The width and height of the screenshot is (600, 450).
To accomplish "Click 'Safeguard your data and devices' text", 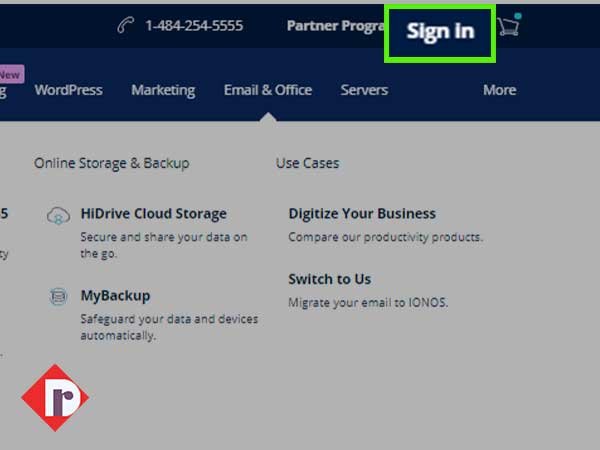I will pyautogui.click(x=169, y=327).
